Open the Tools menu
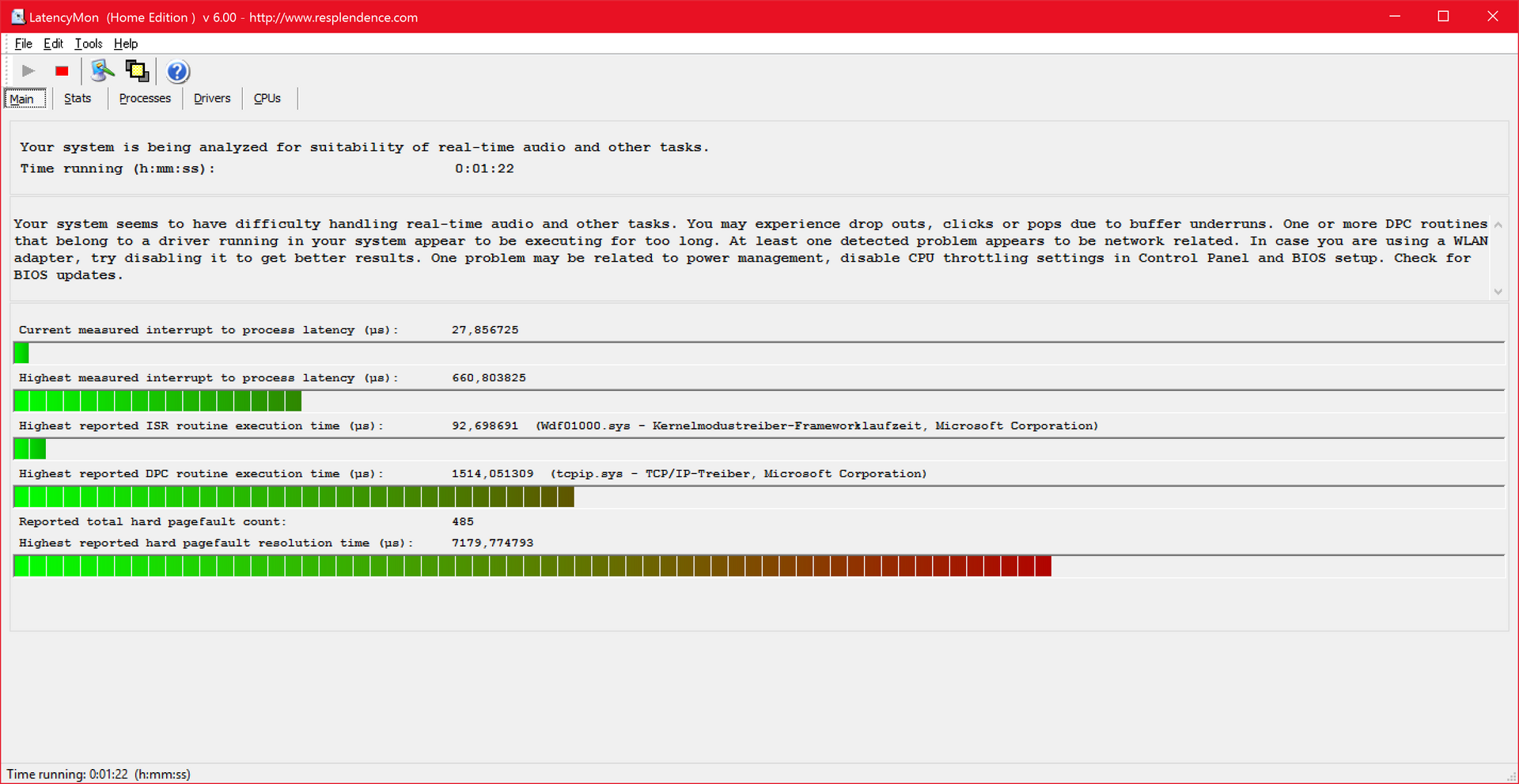This screenshot has height=784, width=1519. pyautogui.click(x=89, y=44)
